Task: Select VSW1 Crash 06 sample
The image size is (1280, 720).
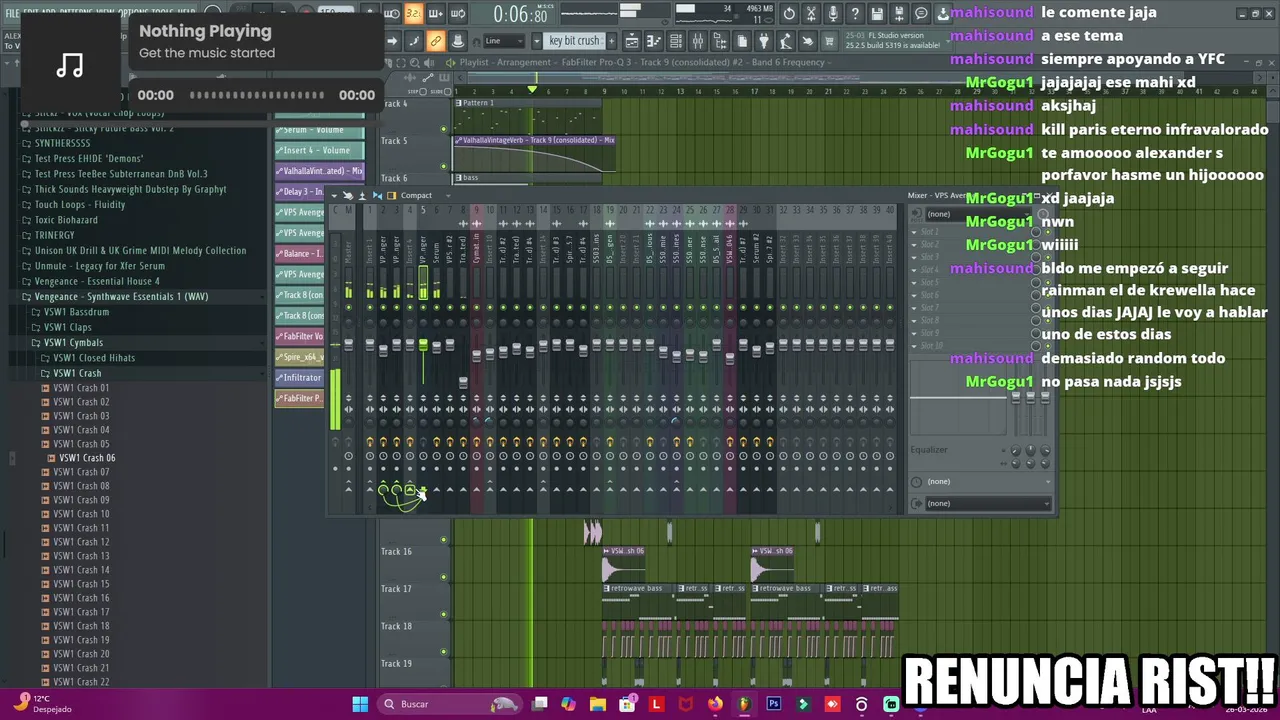Action: (87, 458)
